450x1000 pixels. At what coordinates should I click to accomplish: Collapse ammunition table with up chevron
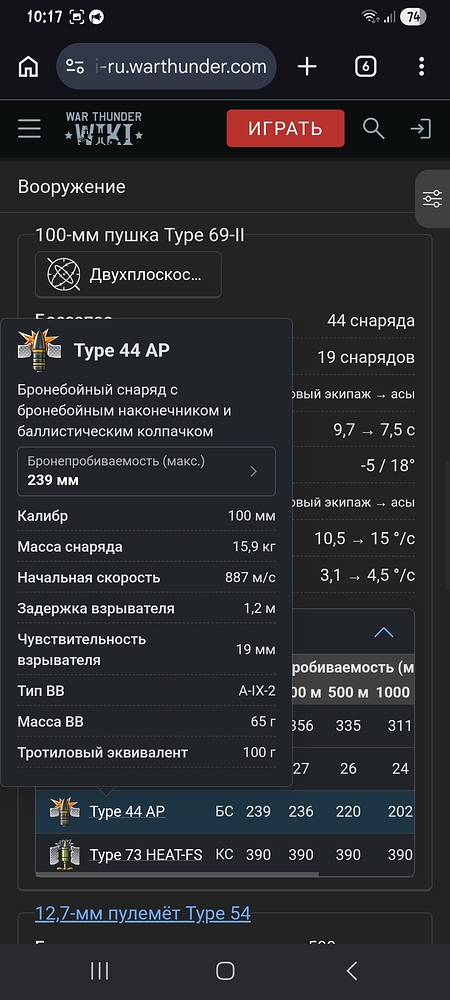pos(384,632)
